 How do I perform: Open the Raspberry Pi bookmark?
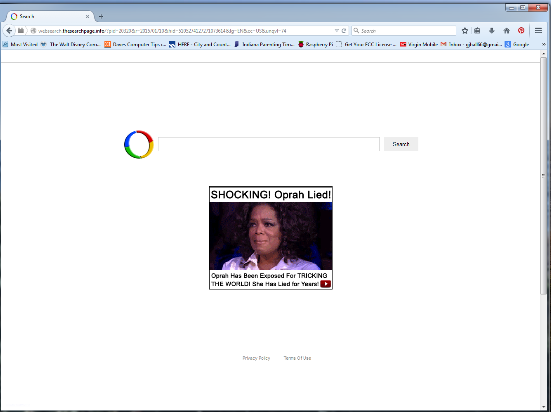pos(316,44)
